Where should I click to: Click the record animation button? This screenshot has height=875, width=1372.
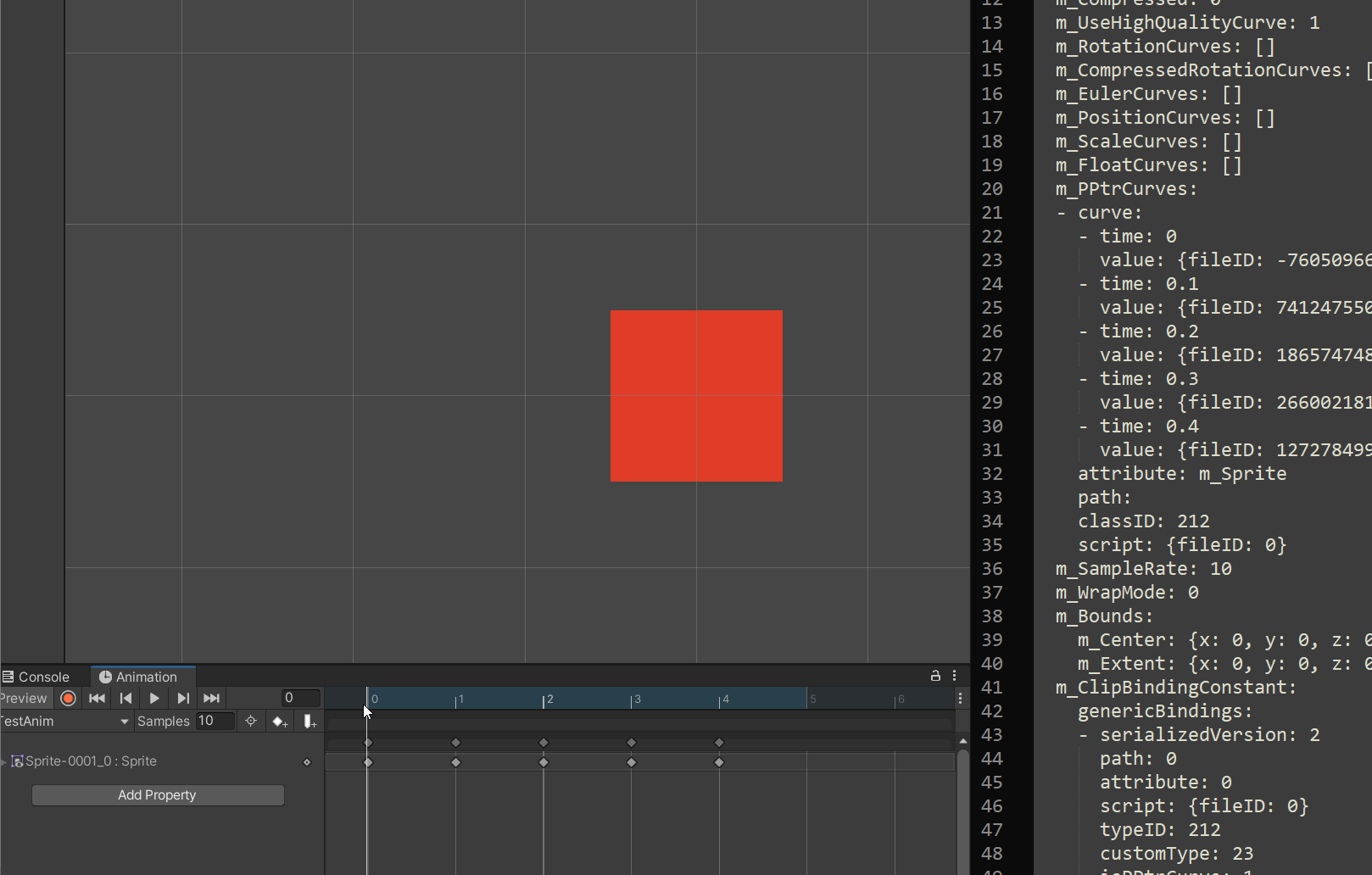point(68,698)
